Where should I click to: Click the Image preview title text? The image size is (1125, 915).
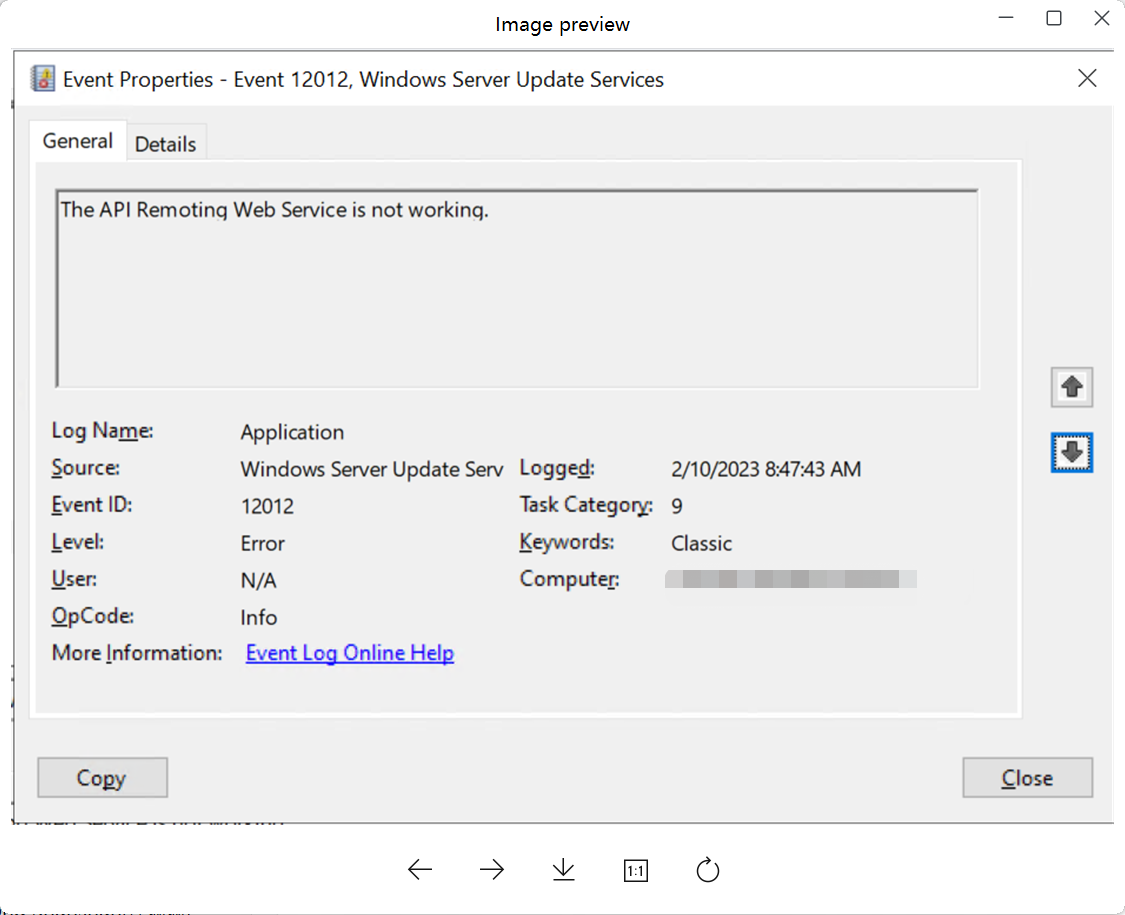[x=562, y=24]
